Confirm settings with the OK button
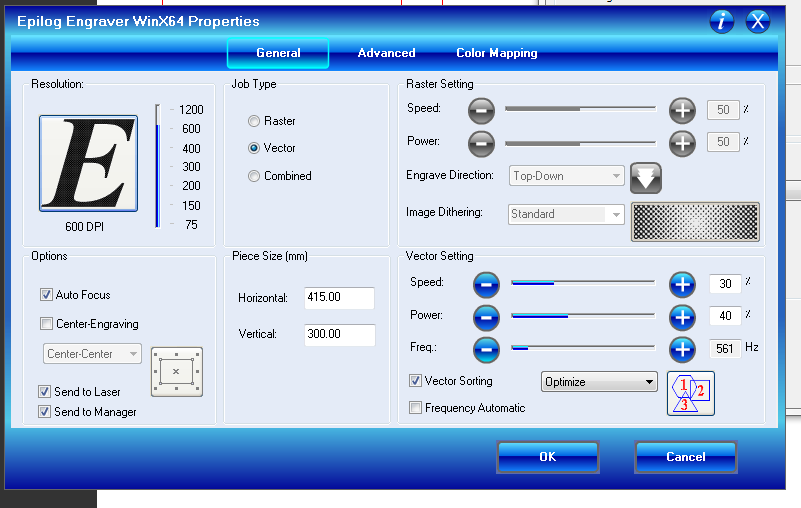Screen dimensions: 801x508 pos(548,457)
